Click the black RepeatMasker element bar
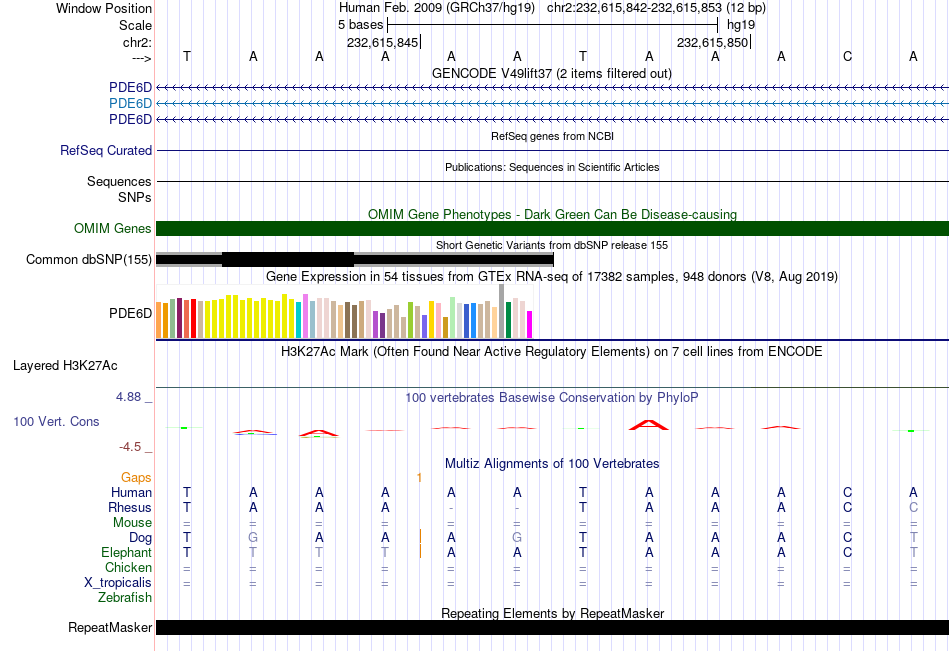The height and width of the screenshot is (651, 950). point(552,627)
